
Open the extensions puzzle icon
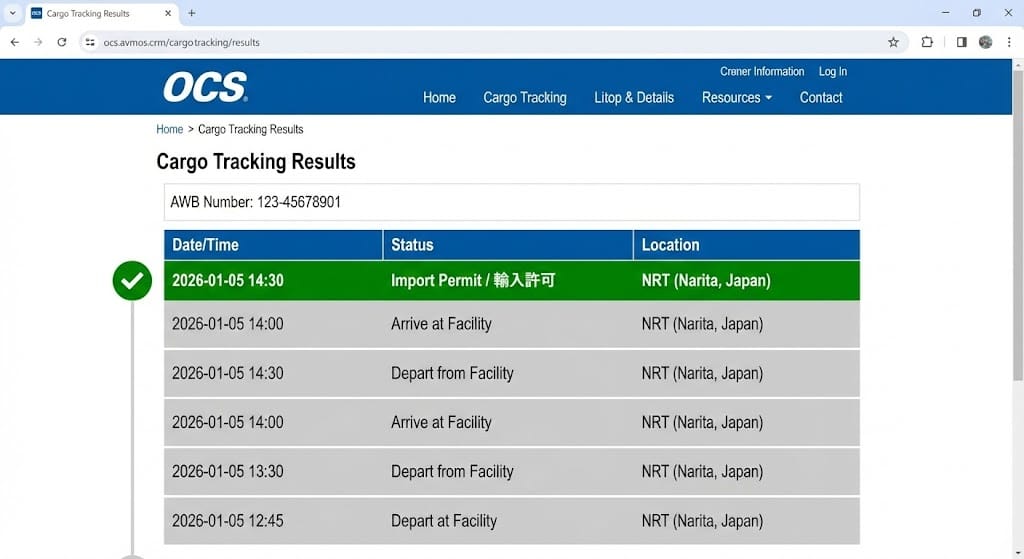click(927, 42)
